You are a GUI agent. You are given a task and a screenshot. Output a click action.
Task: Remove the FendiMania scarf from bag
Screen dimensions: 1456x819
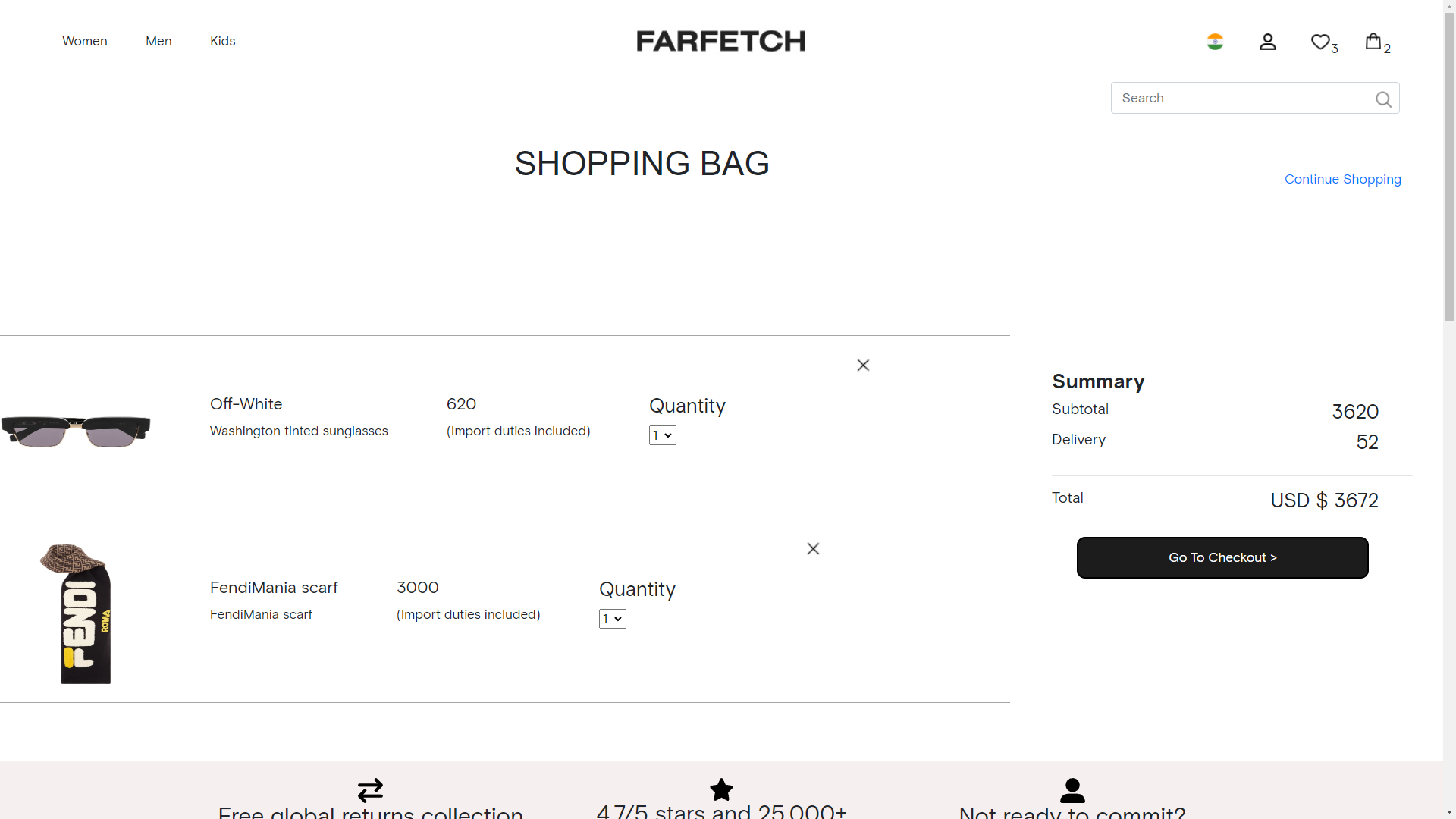(x=813, y=548)
